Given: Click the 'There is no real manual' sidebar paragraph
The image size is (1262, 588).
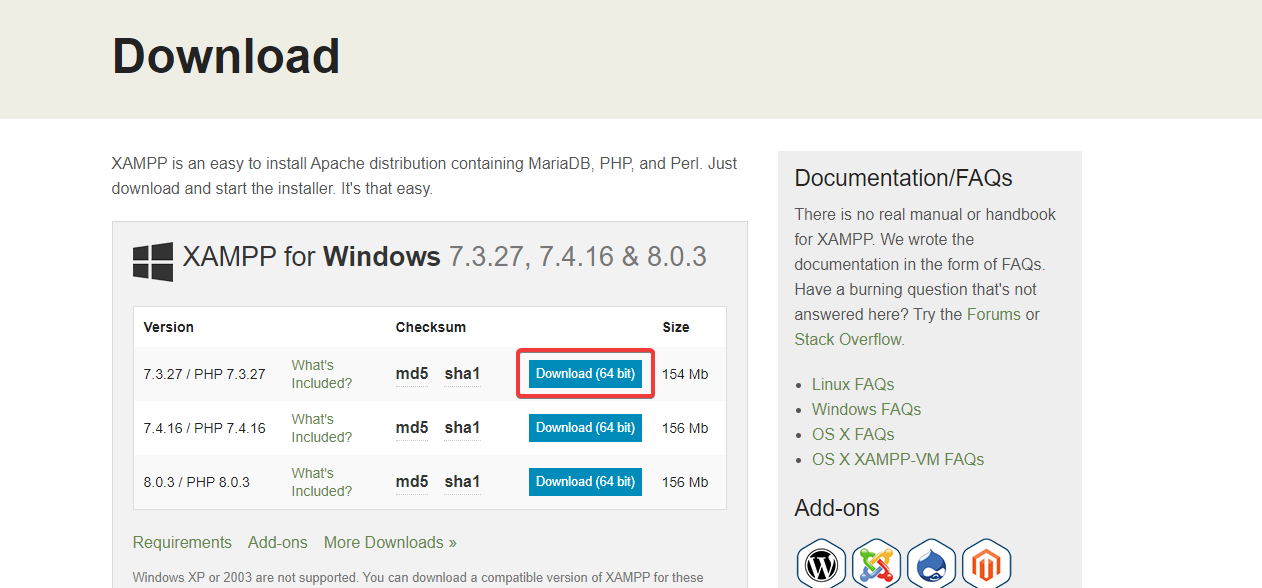Looking at the screenshot, I should coord(925,277).
